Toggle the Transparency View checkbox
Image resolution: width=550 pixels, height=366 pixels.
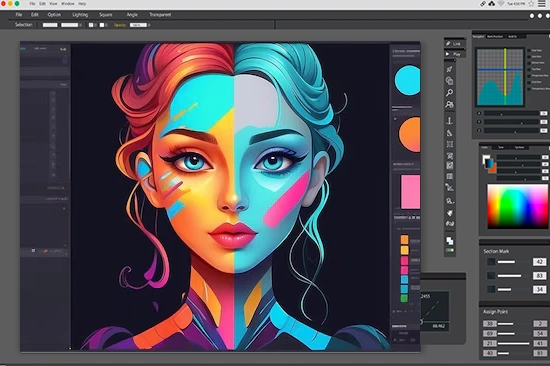point(529,89)
